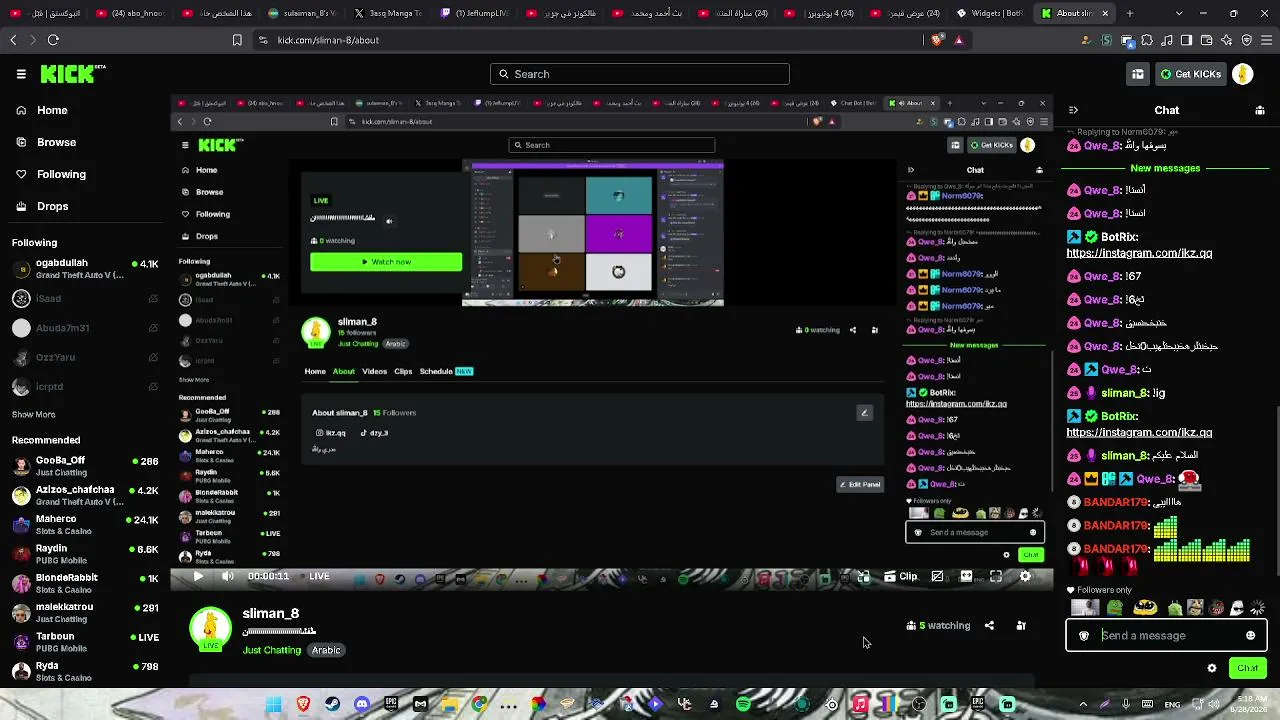
Task: Toggle fullscreen on the stream player
Action: pyautogui.click(x=996, y=576)
